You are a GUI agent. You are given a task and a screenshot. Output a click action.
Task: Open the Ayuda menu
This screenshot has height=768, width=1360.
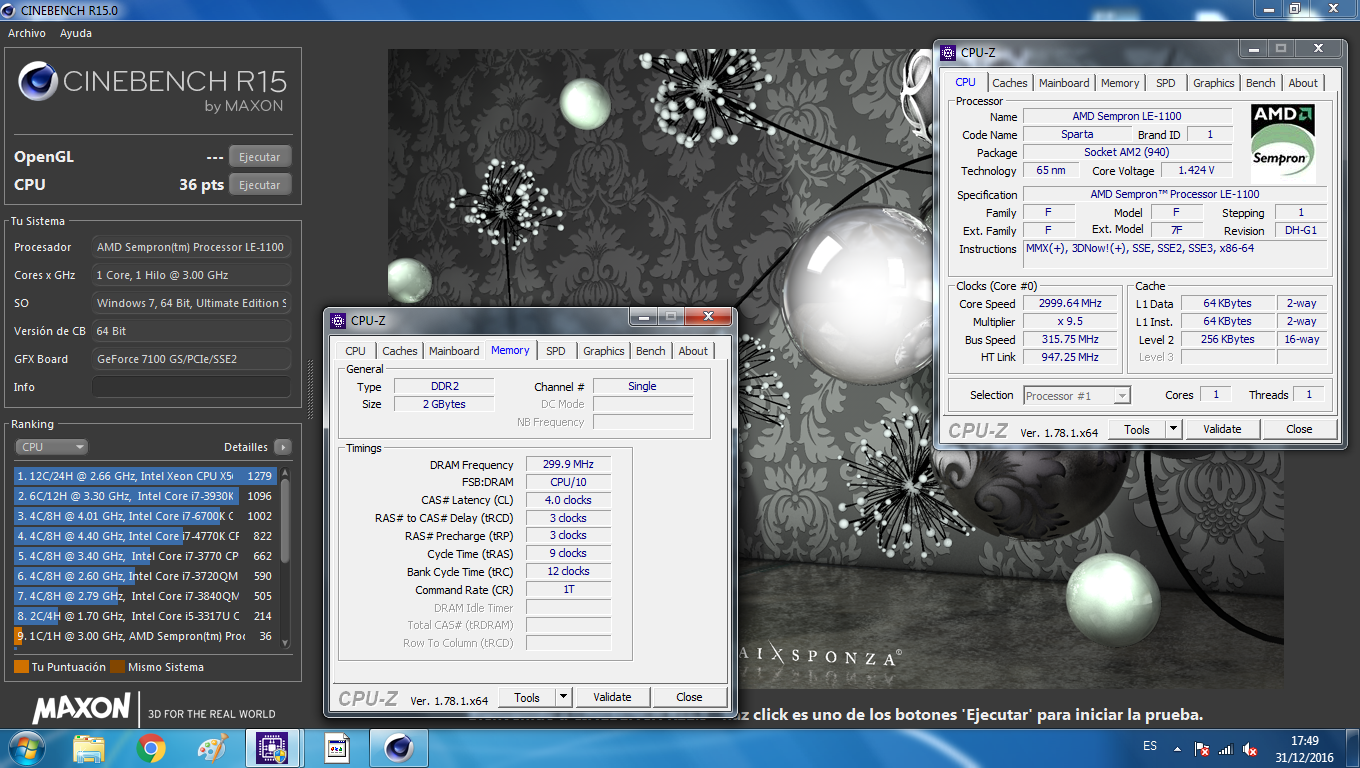(x=76, y=33)
